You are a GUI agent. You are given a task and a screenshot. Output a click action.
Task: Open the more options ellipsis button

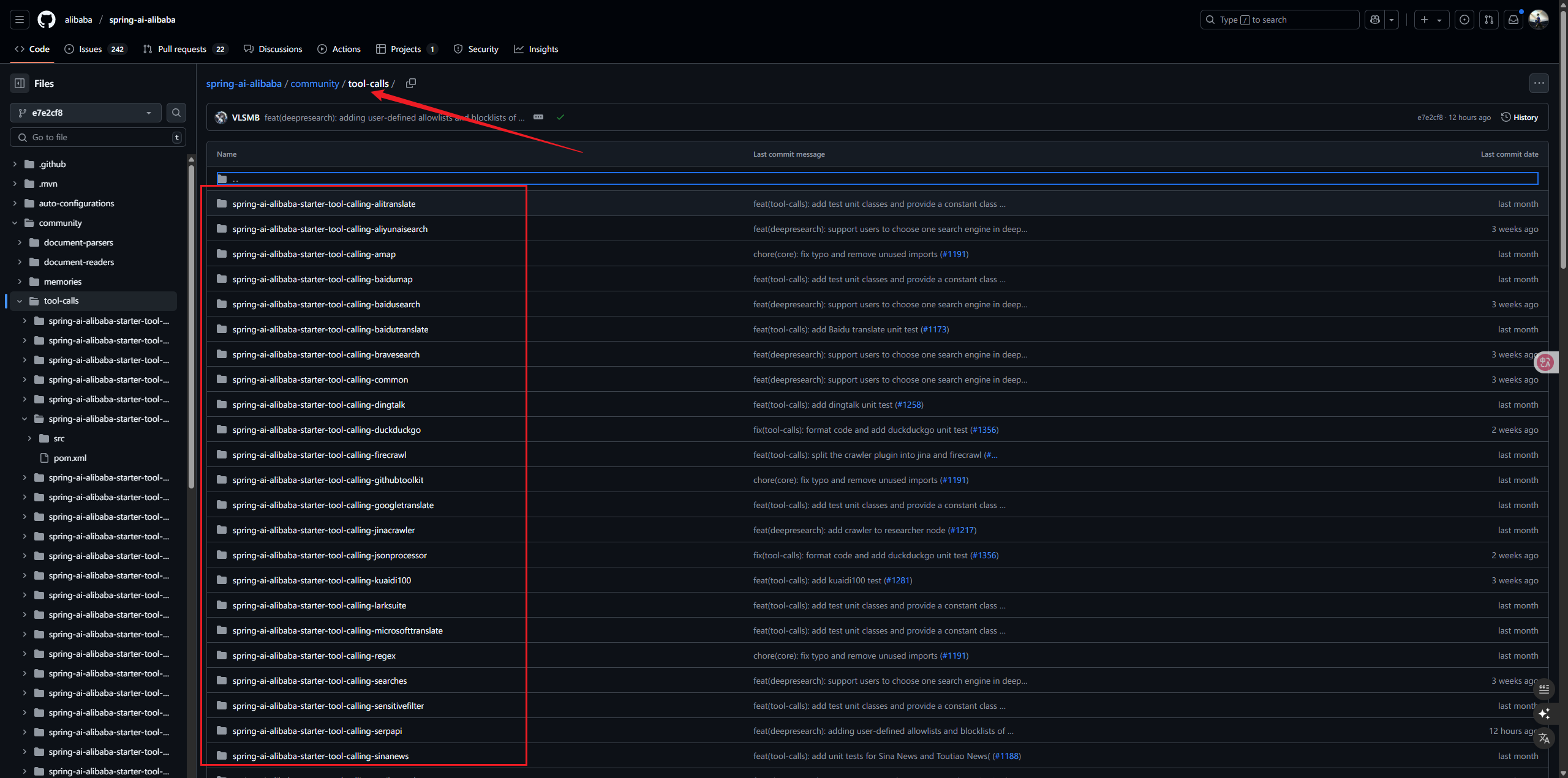1539,83
